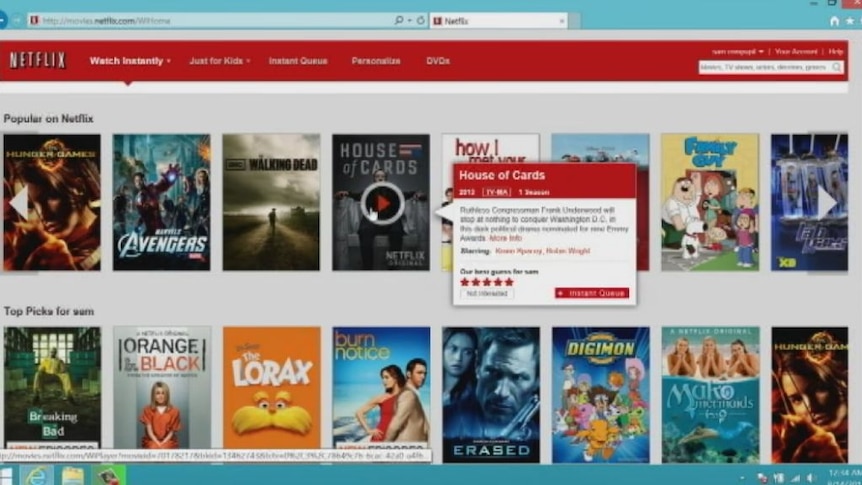862x485 pixels.
Task: Open Mako Mermaids poster
Action: pos(710,395)
